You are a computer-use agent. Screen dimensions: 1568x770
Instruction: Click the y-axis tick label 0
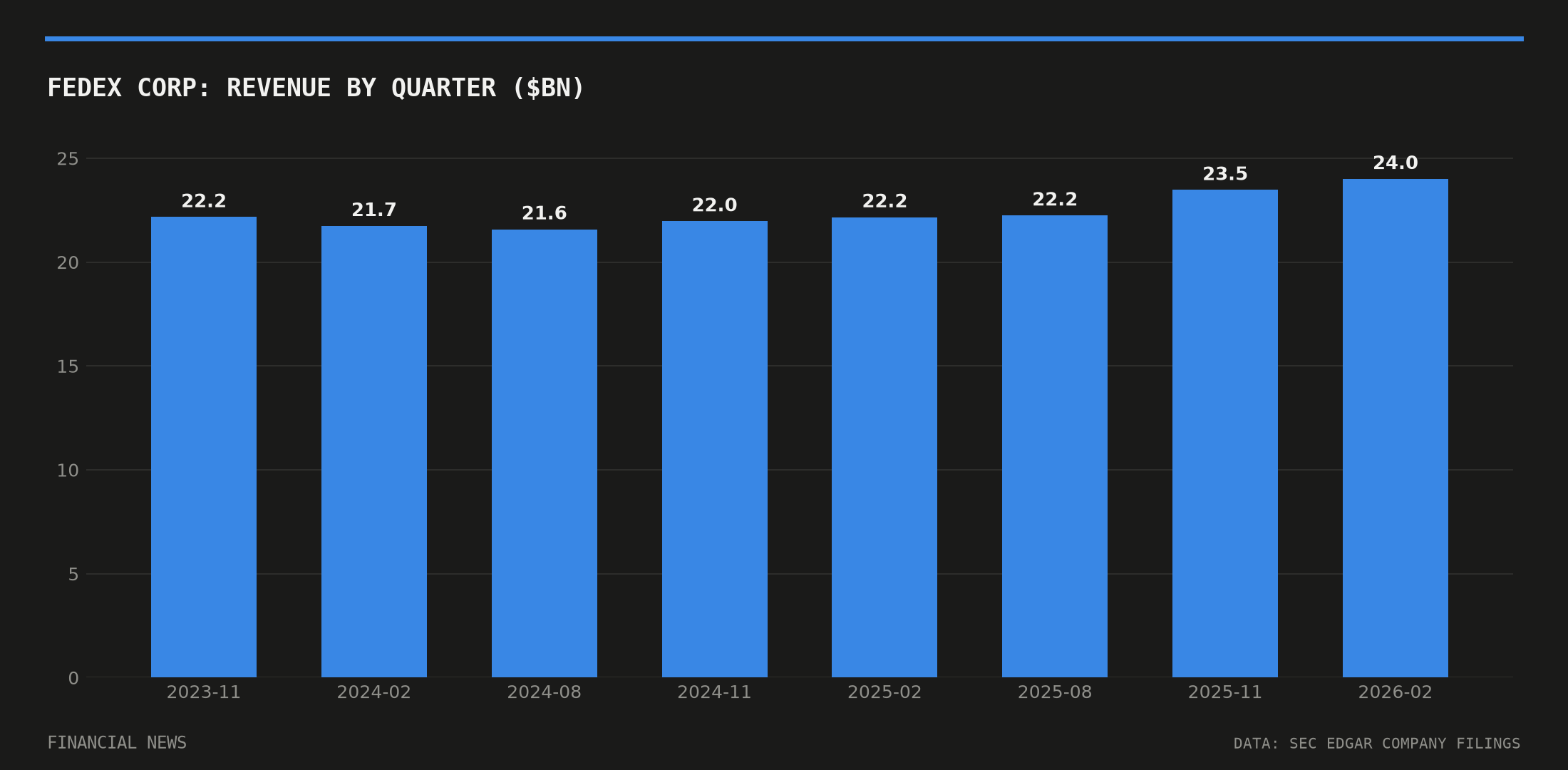73,678
